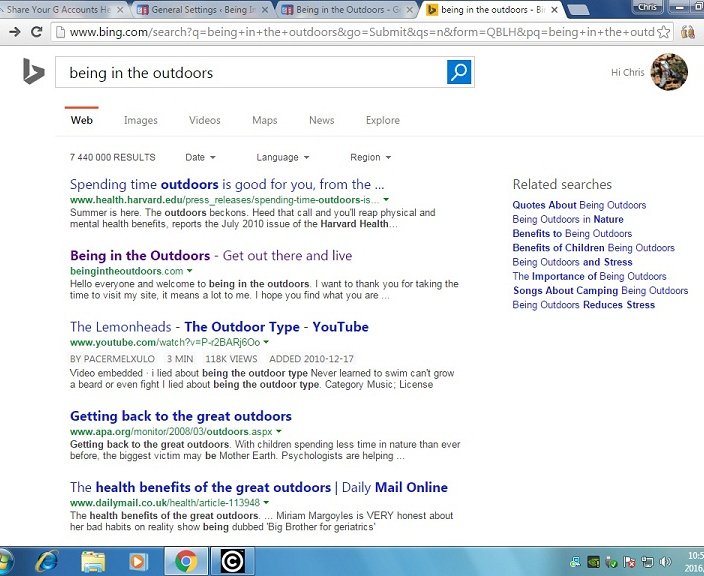
Task: Open File Explorer folder in taskbar
Action: (x=93, y=562)
